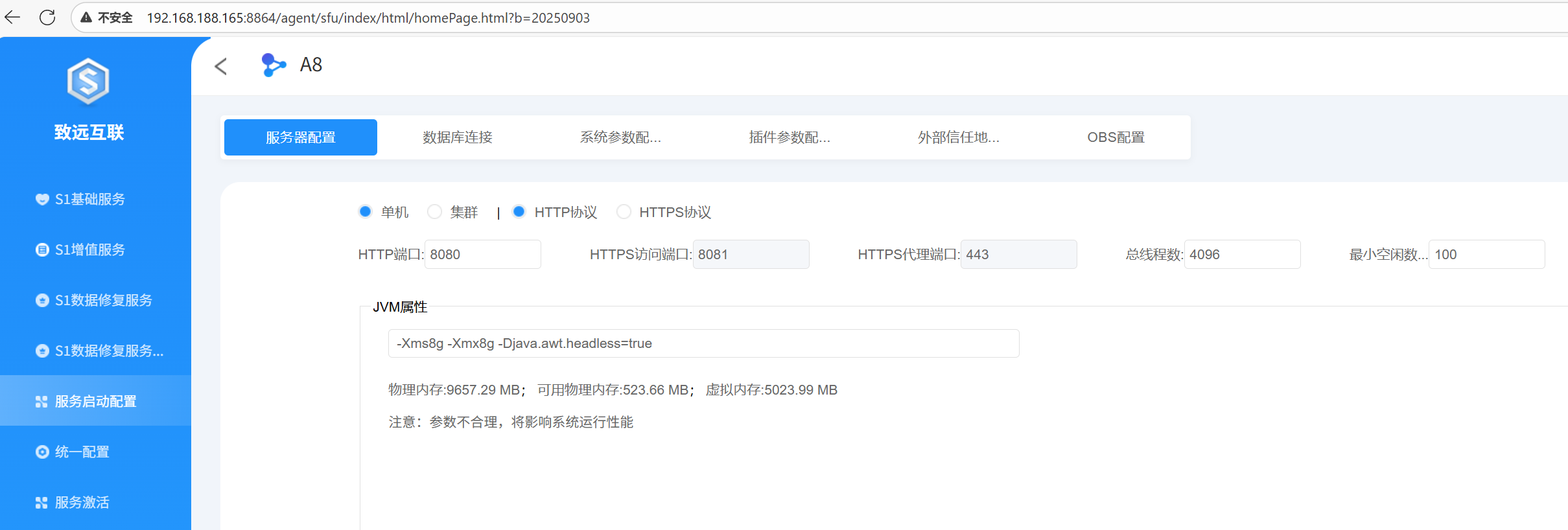Select 服务启动配置 in the sidebar
Image resolution: width=1568 pixels, height=530 pixels.
[x=95, y=401]
